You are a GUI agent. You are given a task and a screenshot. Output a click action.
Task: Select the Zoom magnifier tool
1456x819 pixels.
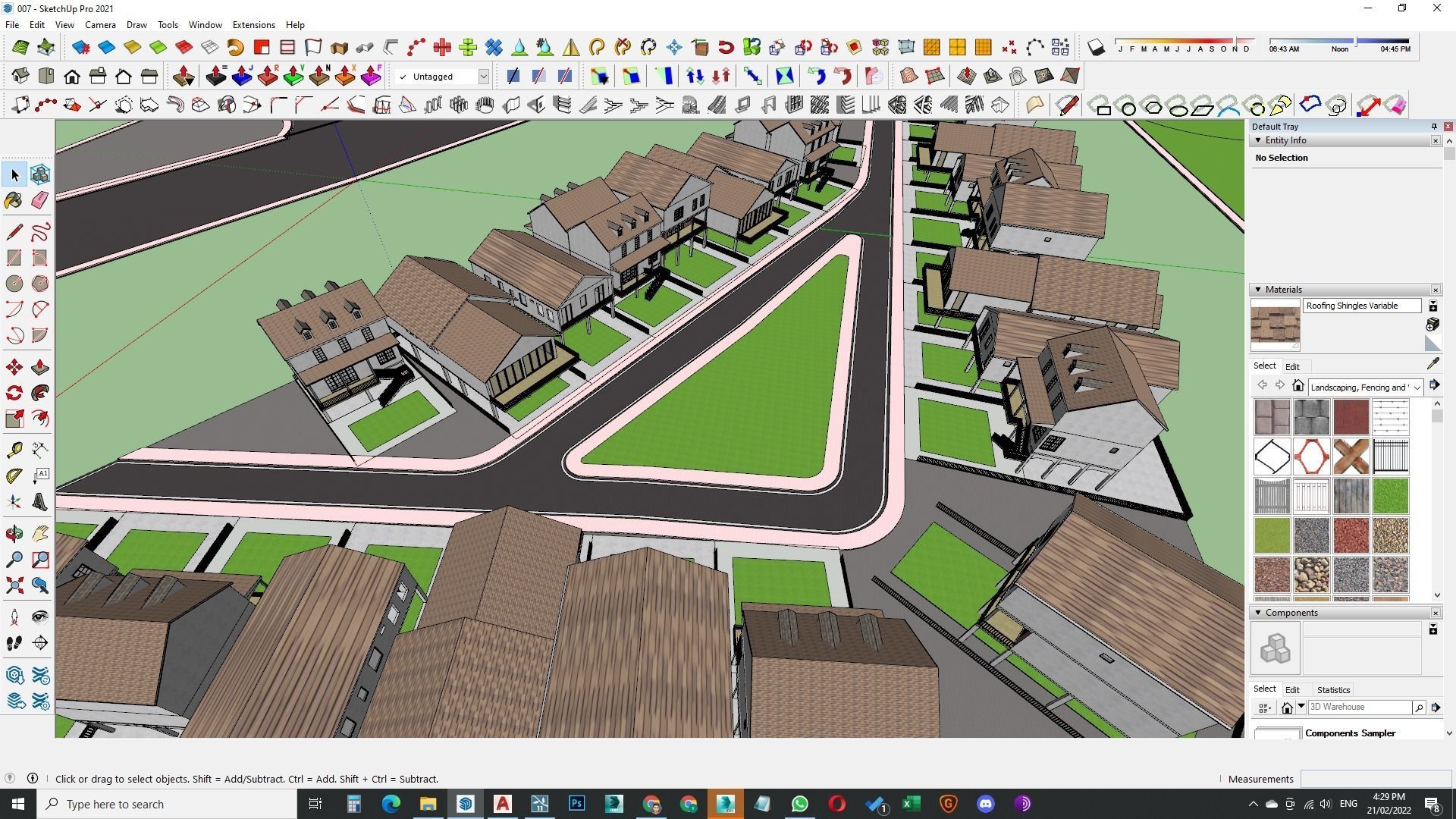point(14,560)
